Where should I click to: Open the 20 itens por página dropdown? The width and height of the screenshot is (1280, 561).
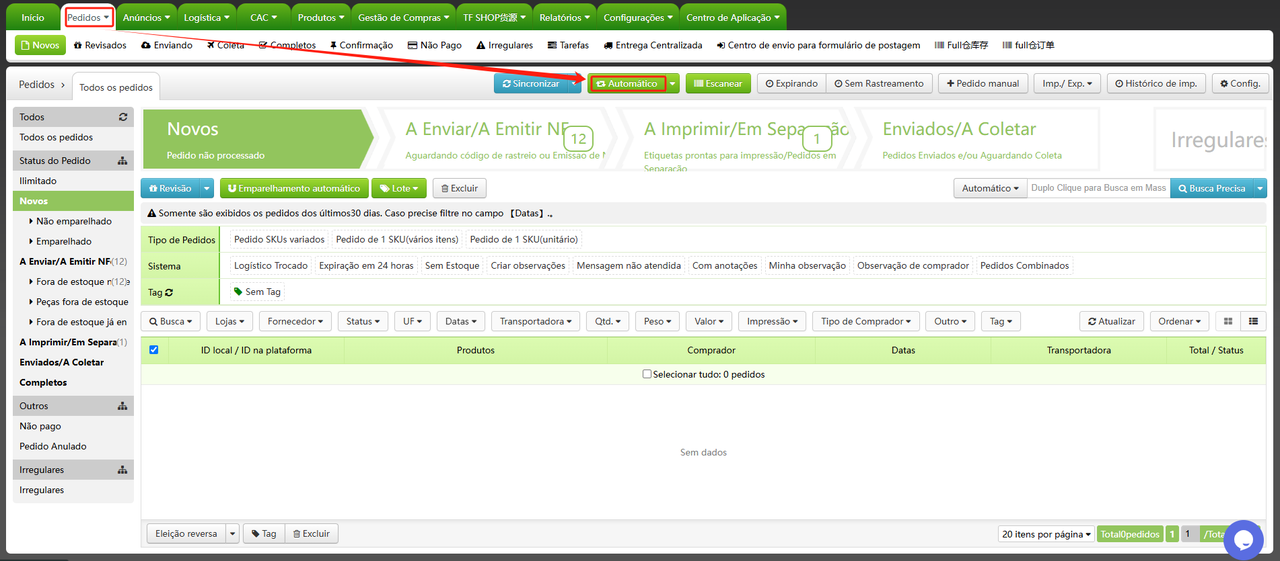(x=1046, y=534)
